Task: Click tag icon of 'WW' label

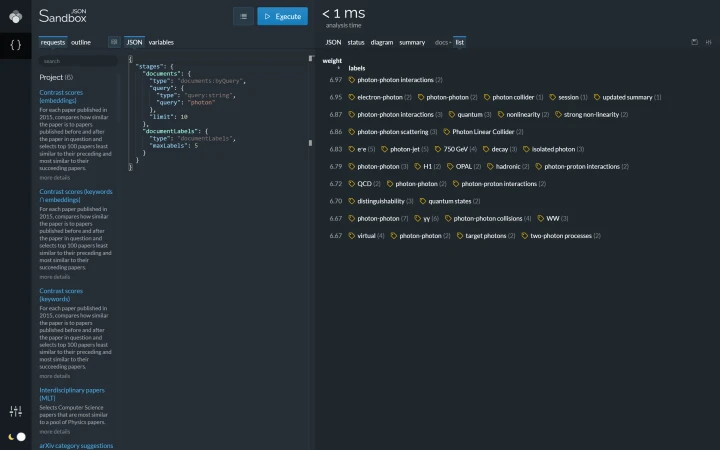Action: (540, 219)
